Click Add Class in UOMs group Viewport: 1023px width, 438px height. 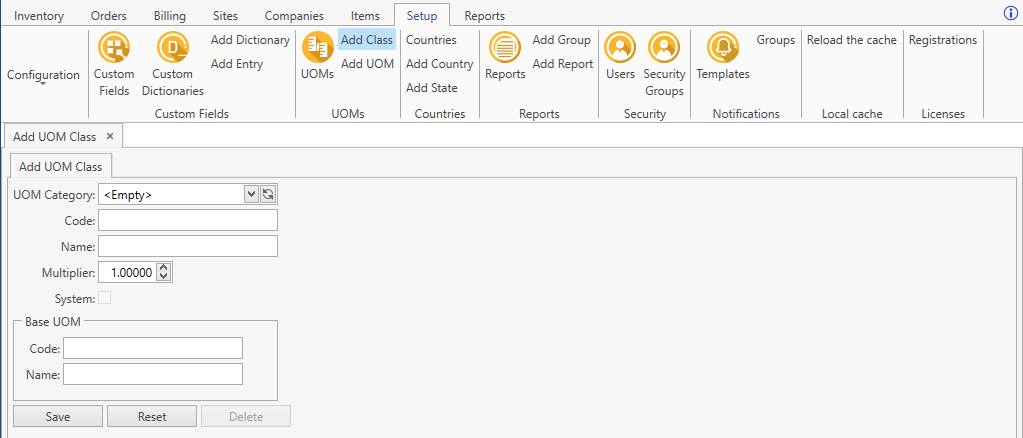coord(367,40)
